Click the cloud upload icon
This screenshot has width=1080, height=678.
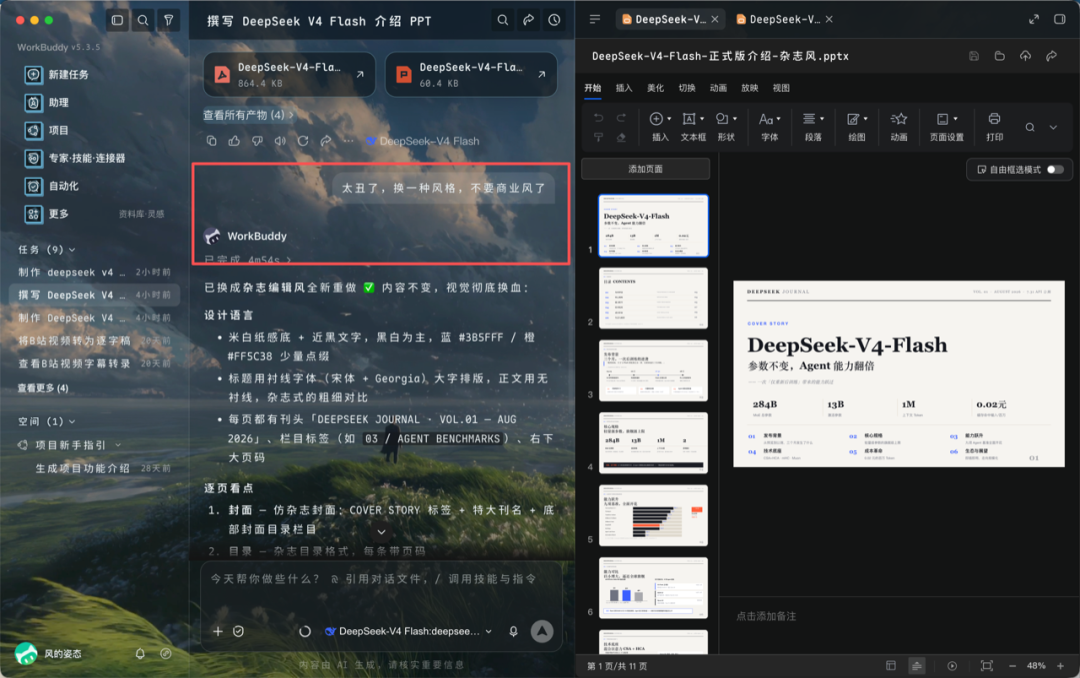click(x=1026, y=56)
